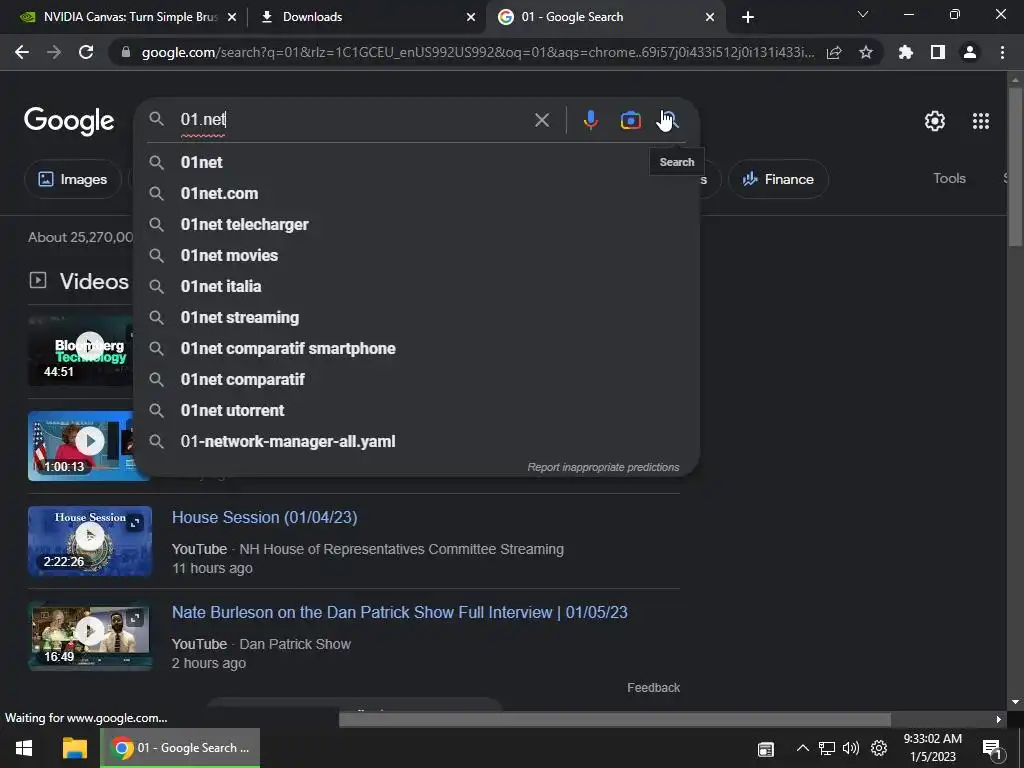Choose suggestion 01net utorrent
The width and height of the screenshot is (1024, 768).
click(x=416, y=410)
